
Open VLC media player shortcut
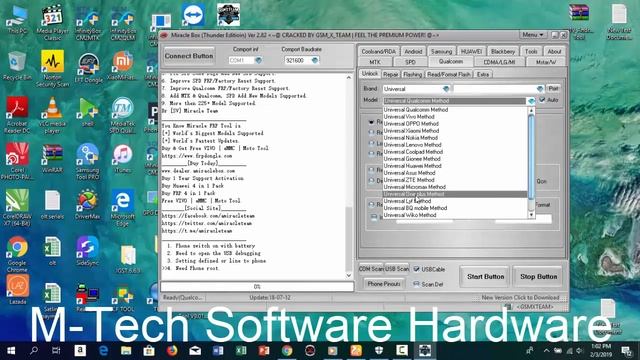point(52,116)
